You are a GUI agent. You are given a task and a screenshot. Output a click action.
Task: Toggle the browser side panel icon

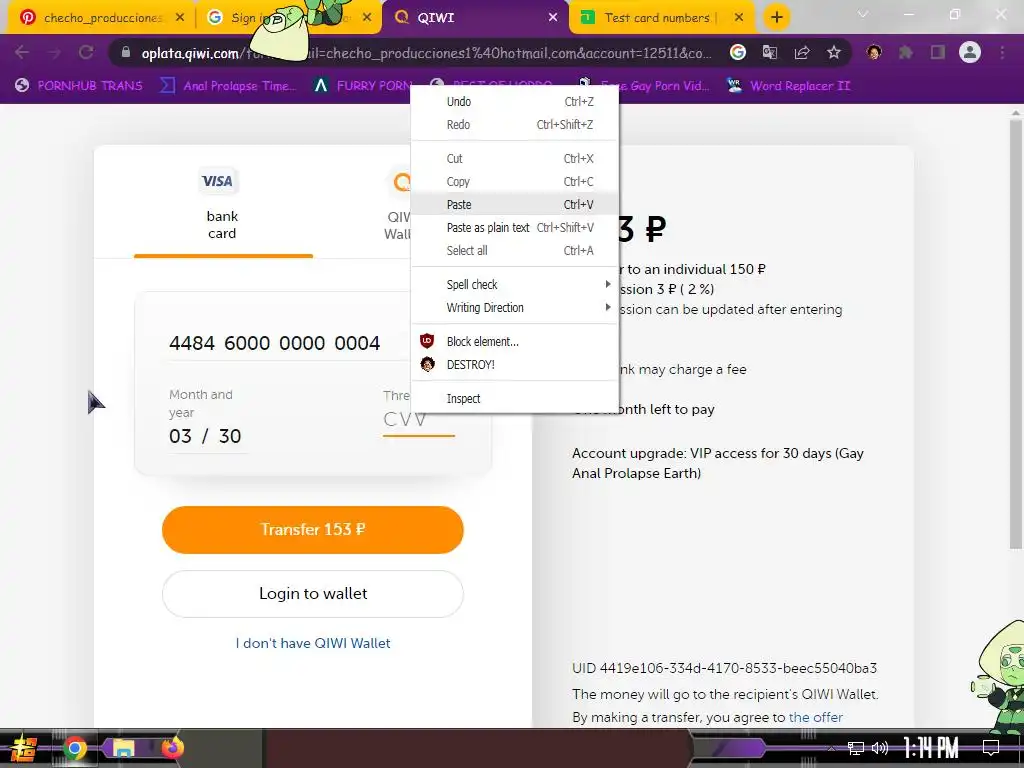pos(938,52)
